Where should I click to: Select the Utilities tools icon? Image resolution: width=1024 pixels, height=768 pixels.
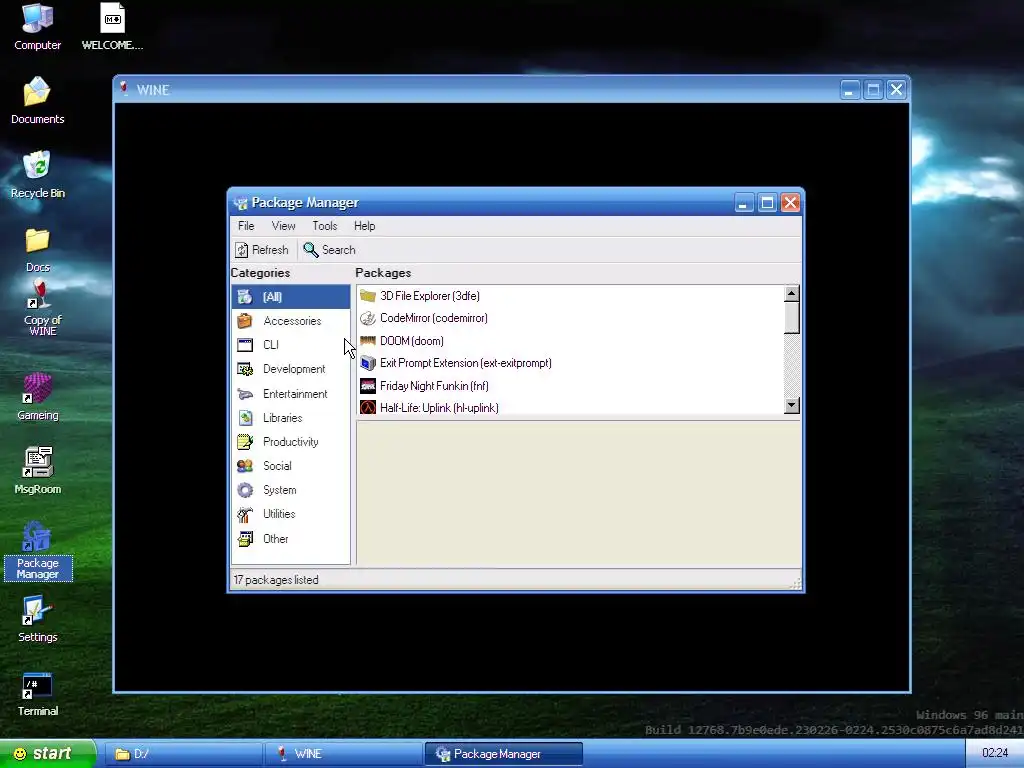[245, 515]
